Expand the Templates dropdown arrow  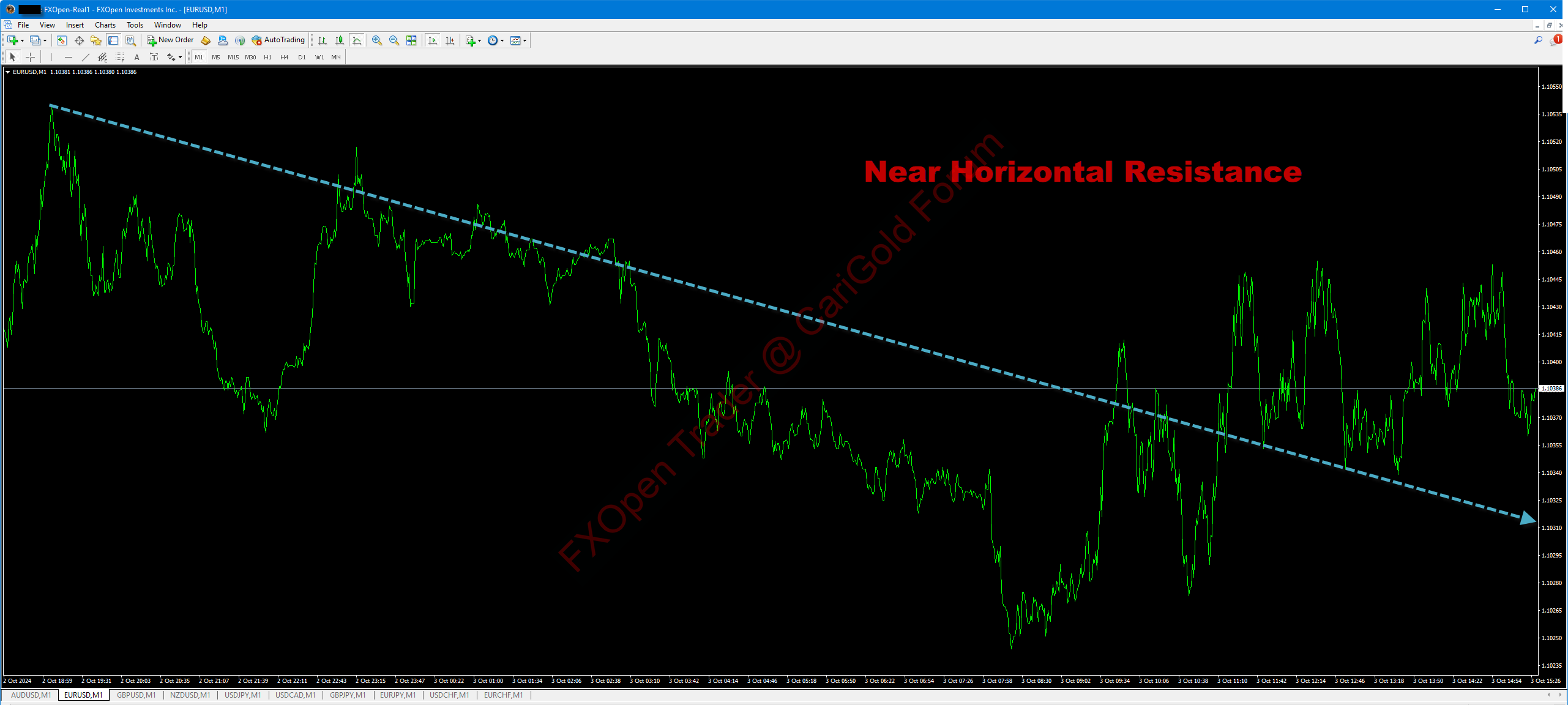coord(525,40)
